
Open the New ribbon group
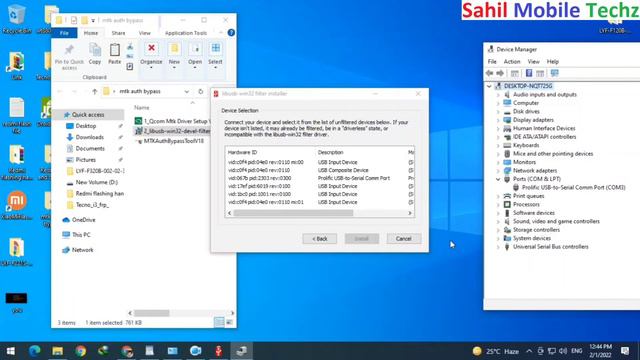pyautogui.click(x=174, y=55)
